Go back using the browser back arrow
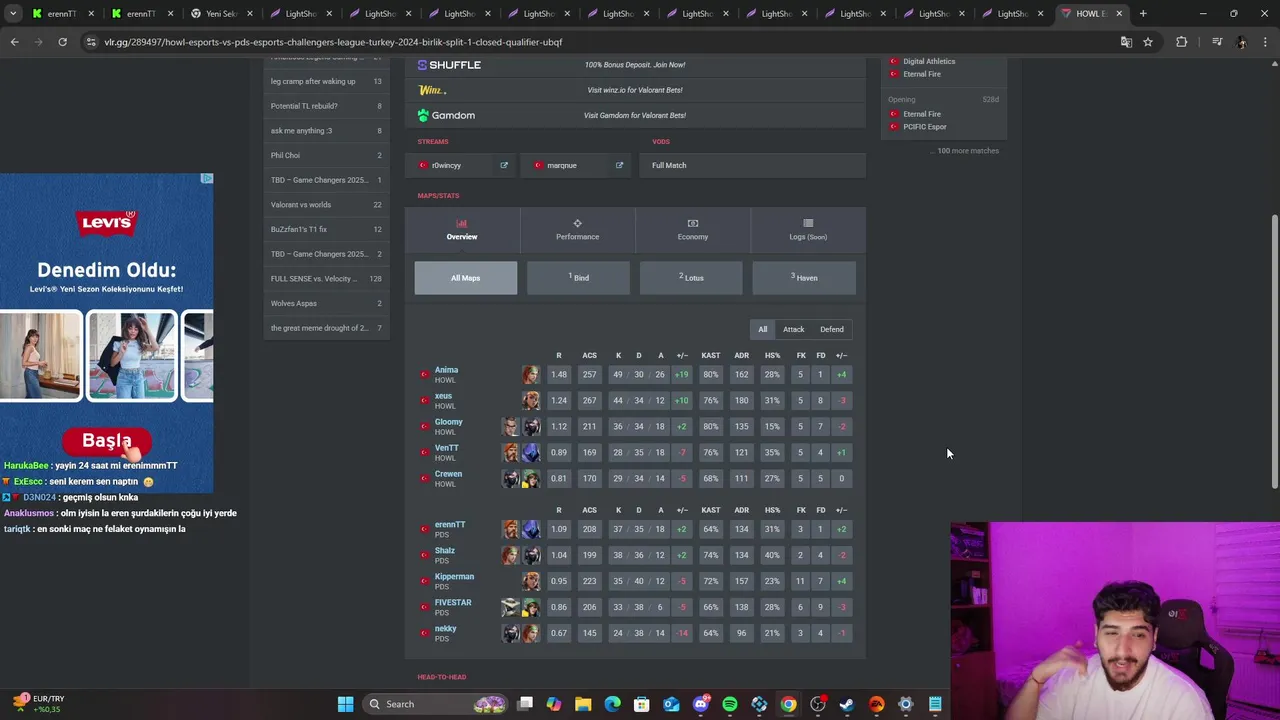 point(14,42)
